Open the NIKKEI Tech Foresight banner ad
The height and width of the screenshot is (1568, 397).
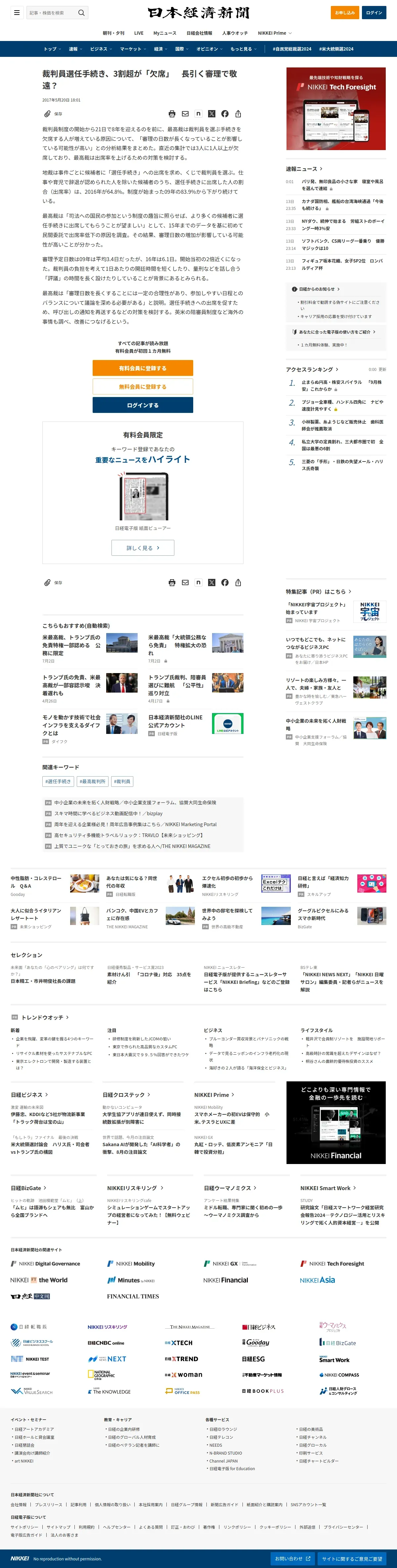tap(336, 108)
